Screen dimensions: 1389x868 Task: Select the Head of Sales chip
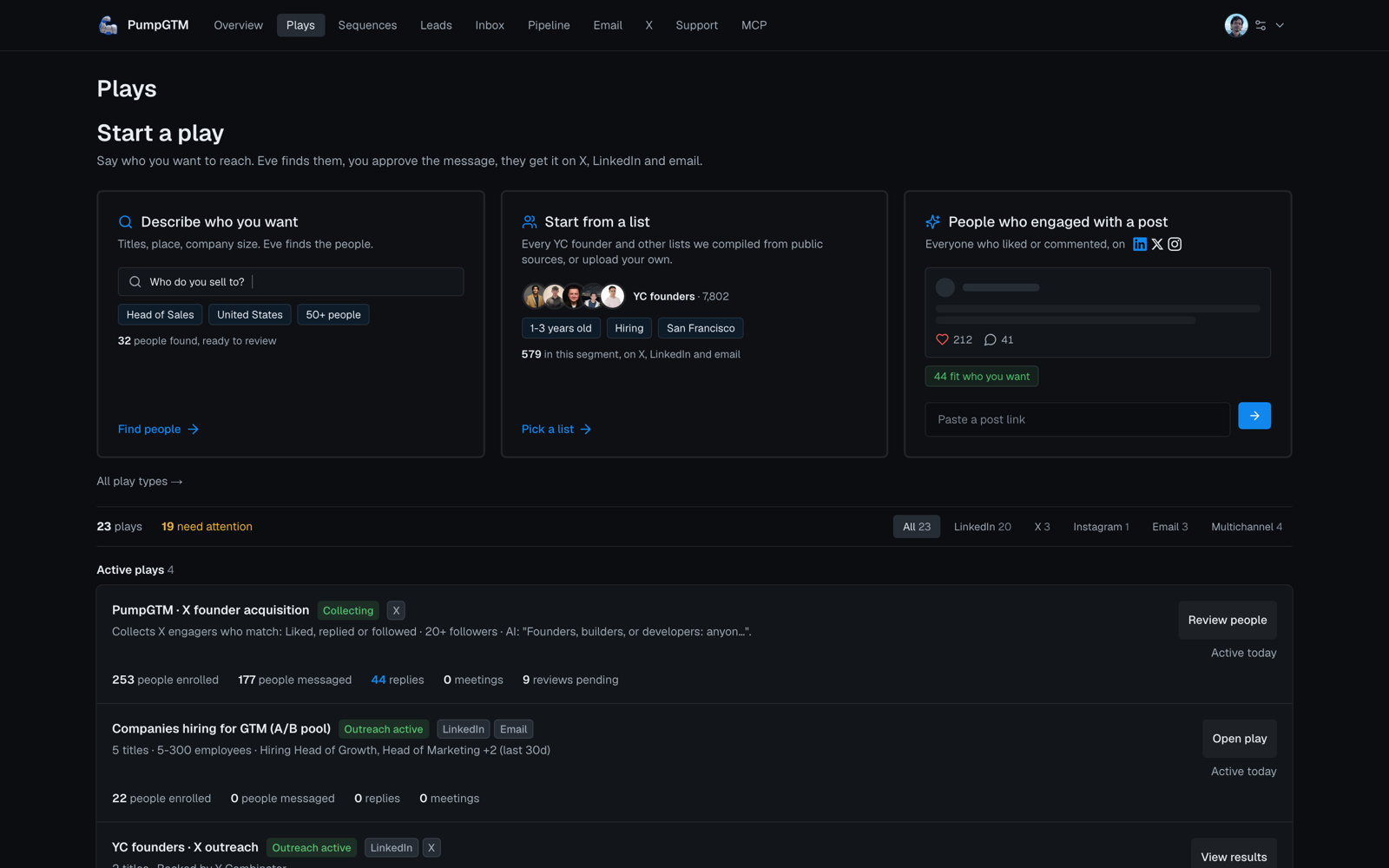point(160,314)
